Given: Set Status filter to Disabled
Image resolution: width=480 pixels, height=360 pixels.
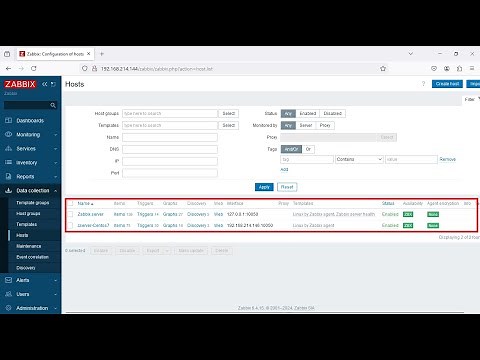Looking at the screenshot, I should (x=333, y=113).
